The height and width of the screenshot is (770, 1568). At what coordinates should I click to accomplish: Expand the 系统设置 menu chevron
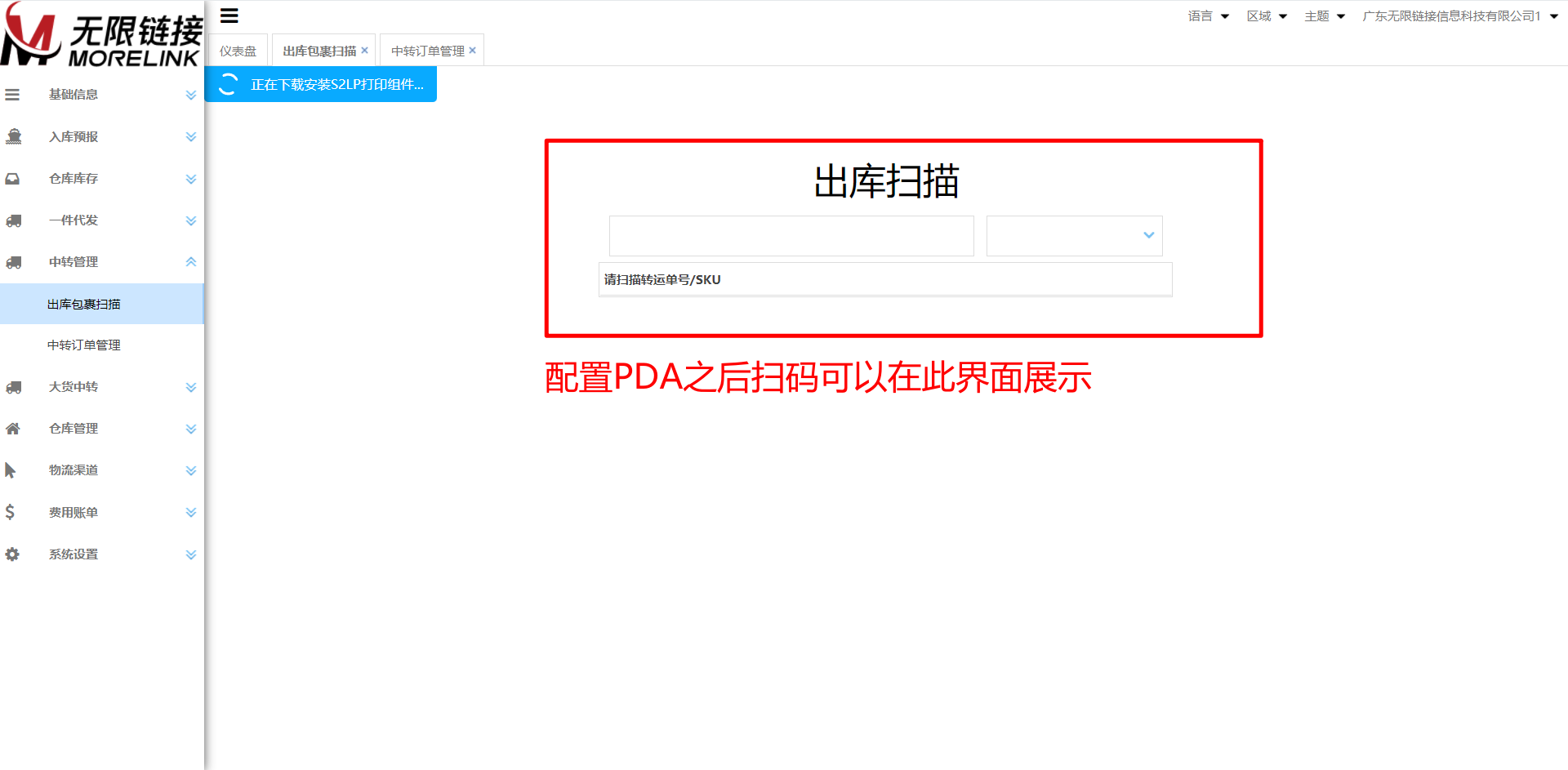(191, 554)
